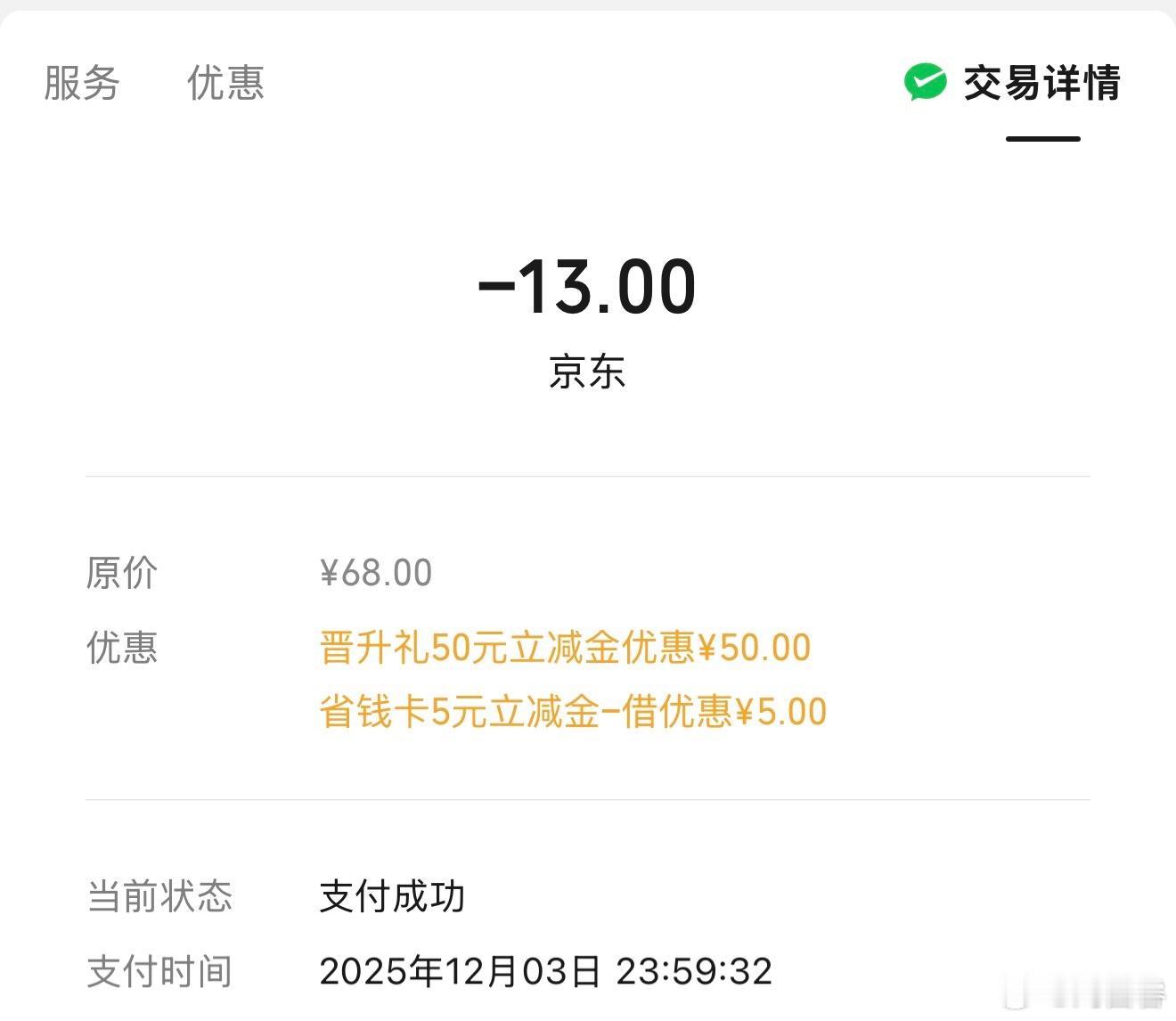Open the 京东 merchant name
Viewport: 1176px width, 1021px height.
587,372
